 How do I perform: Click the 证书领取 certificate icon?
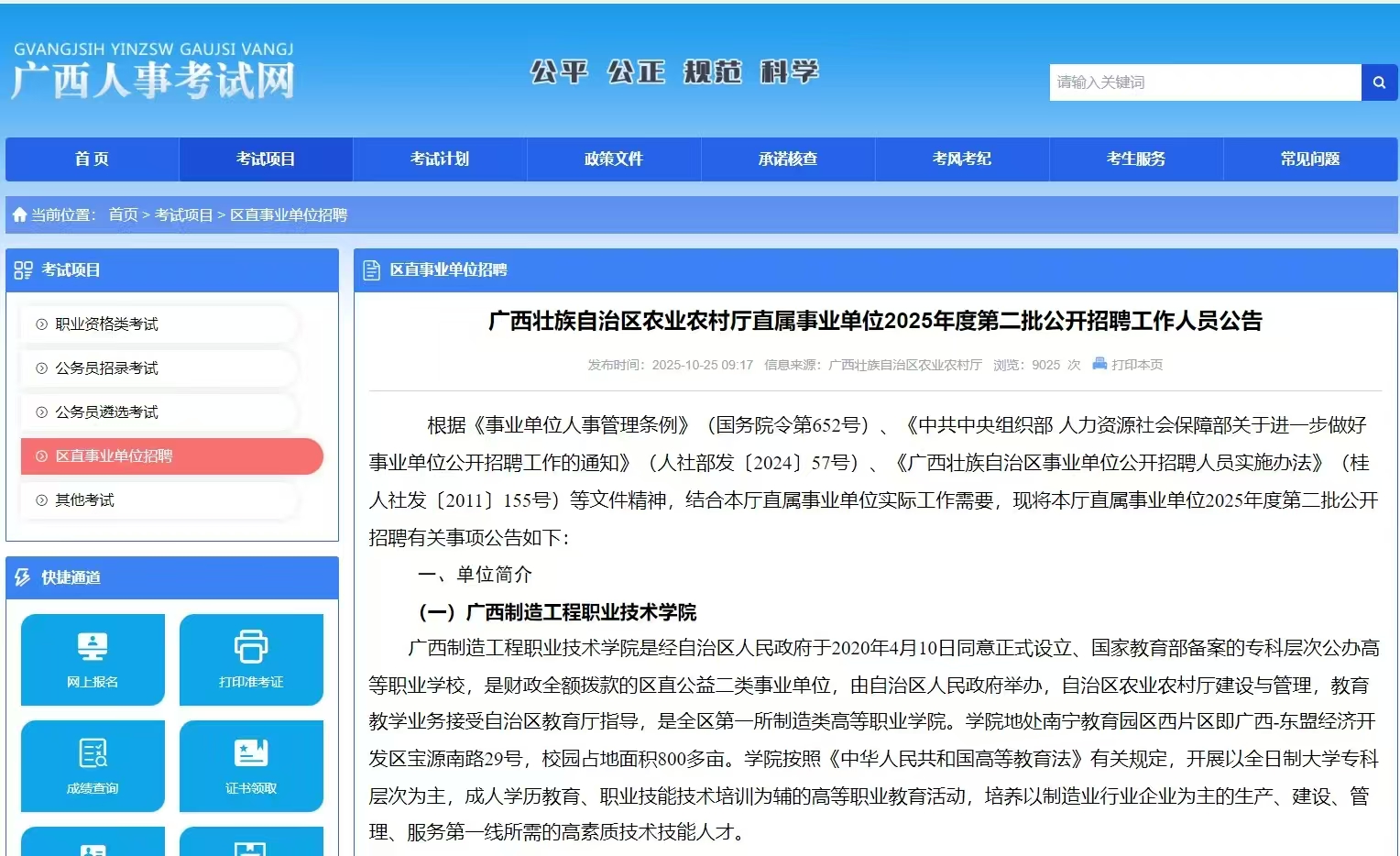251,754
